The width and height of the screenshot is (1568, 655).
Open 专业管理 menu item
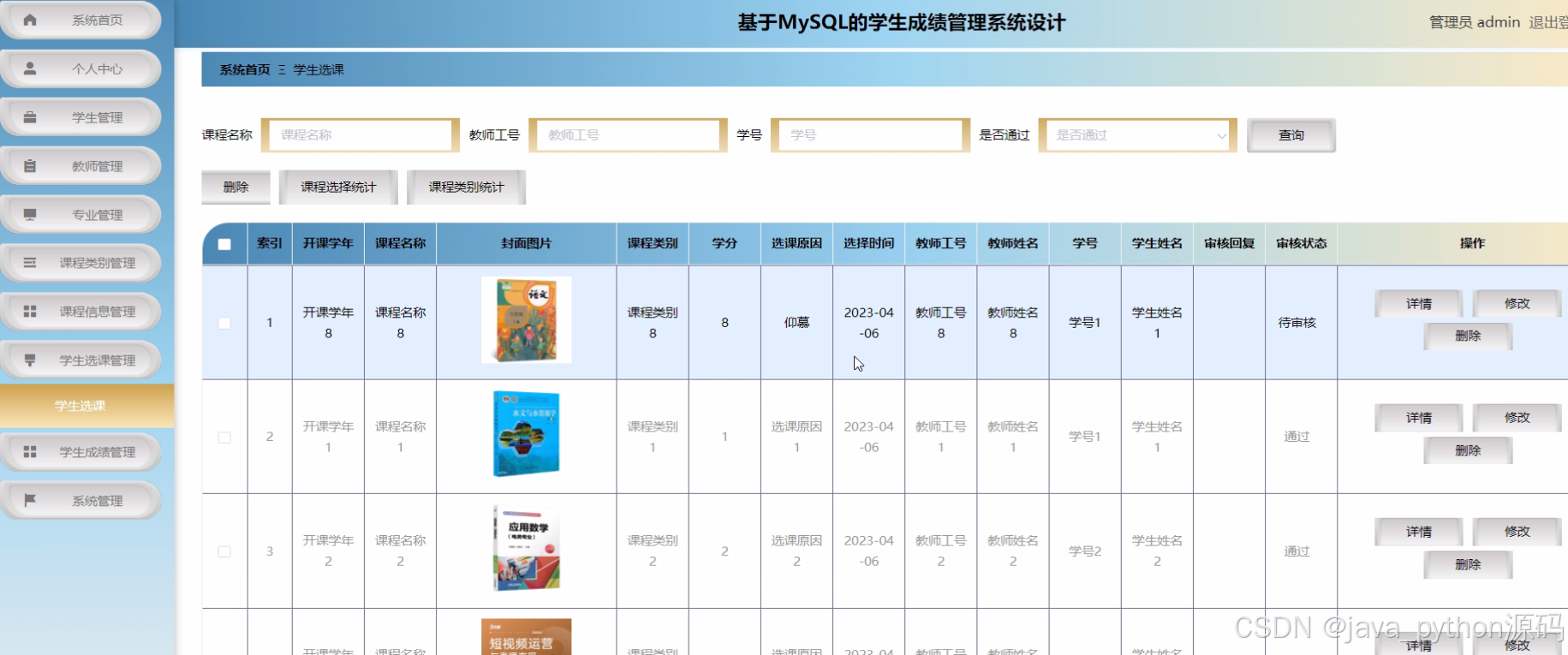tap(81, 214)
